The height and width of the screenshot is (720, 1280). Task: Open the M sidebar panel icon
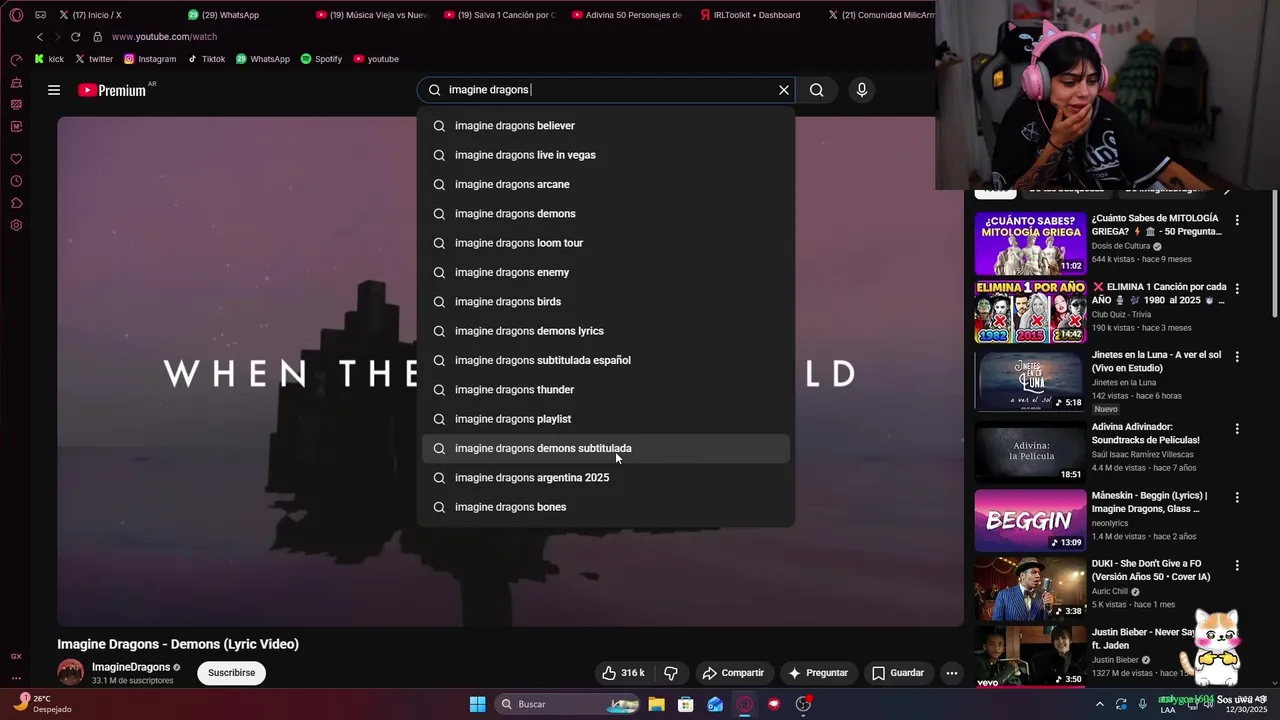pyautogui.click(x=16, y=126)
